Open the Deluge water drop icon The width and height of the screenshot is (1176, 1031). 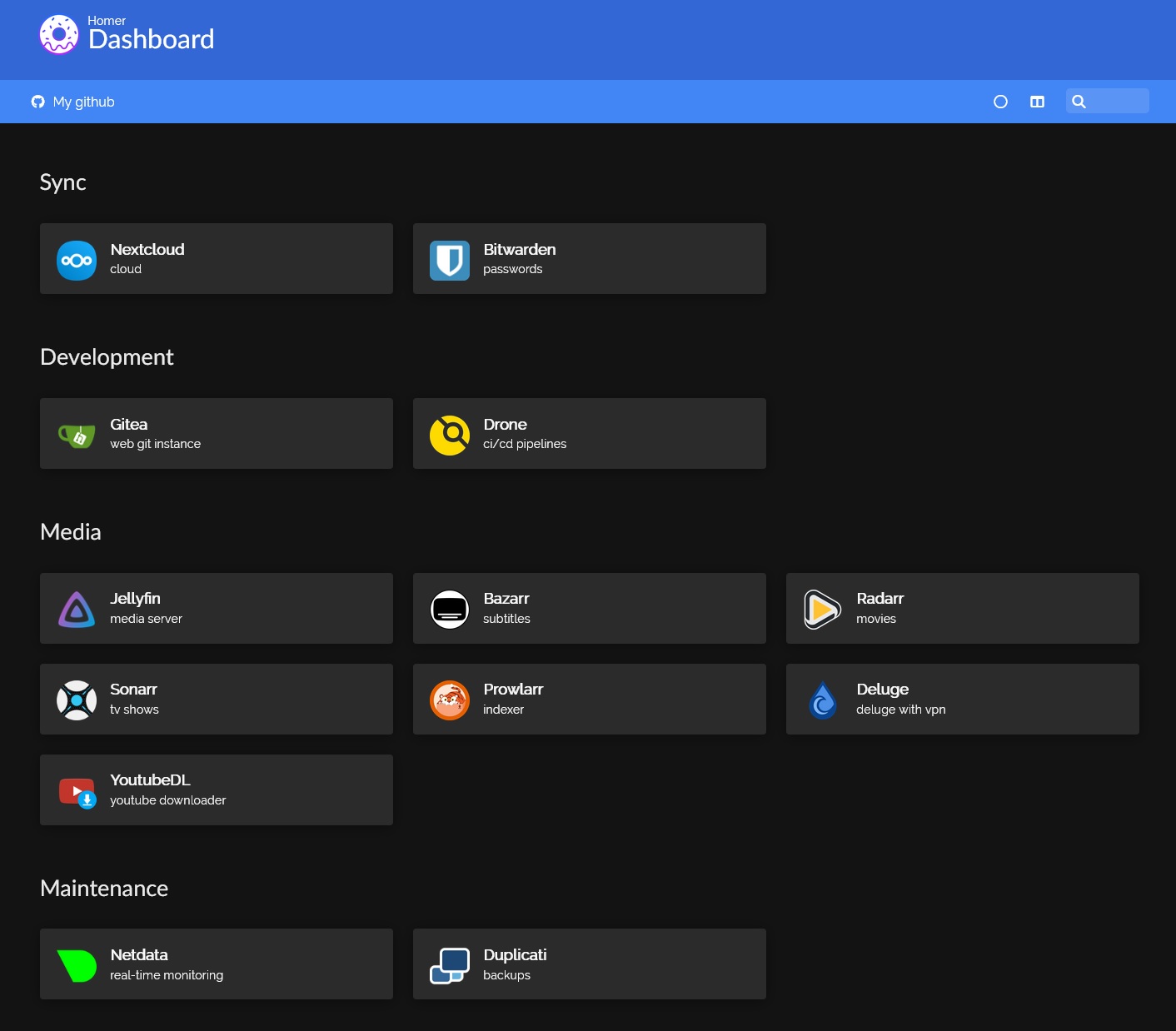click(x=822, y=700)
